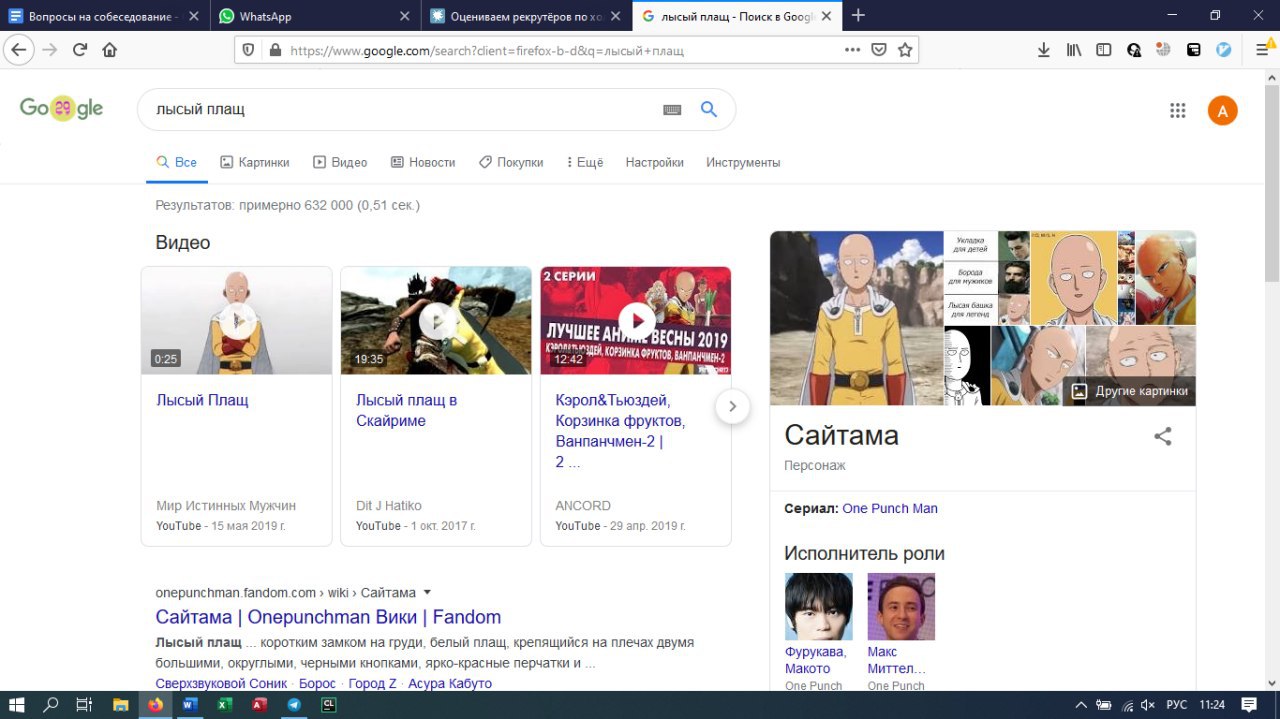The height and width of the screenshot is (719, 1280).
Task: Select Картинки search tab
Action: (x=255, y=162)
